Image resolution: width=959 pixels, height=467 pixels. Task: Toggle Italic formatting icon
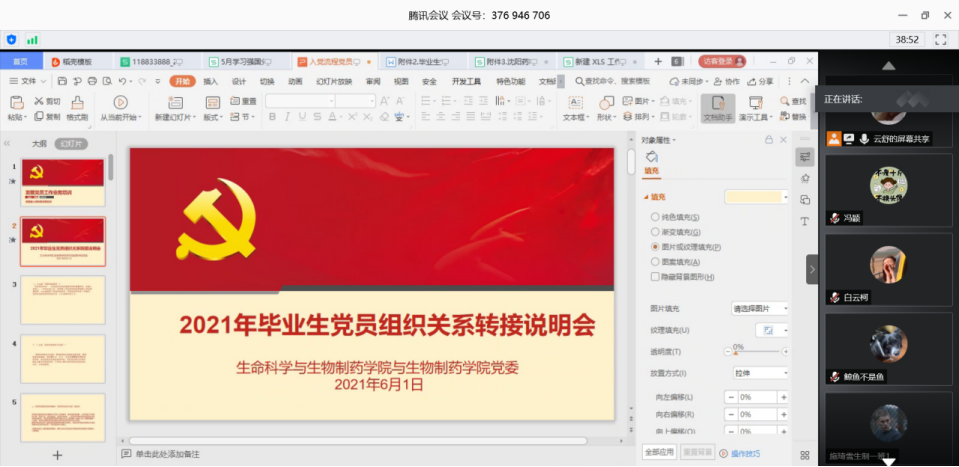287,116
